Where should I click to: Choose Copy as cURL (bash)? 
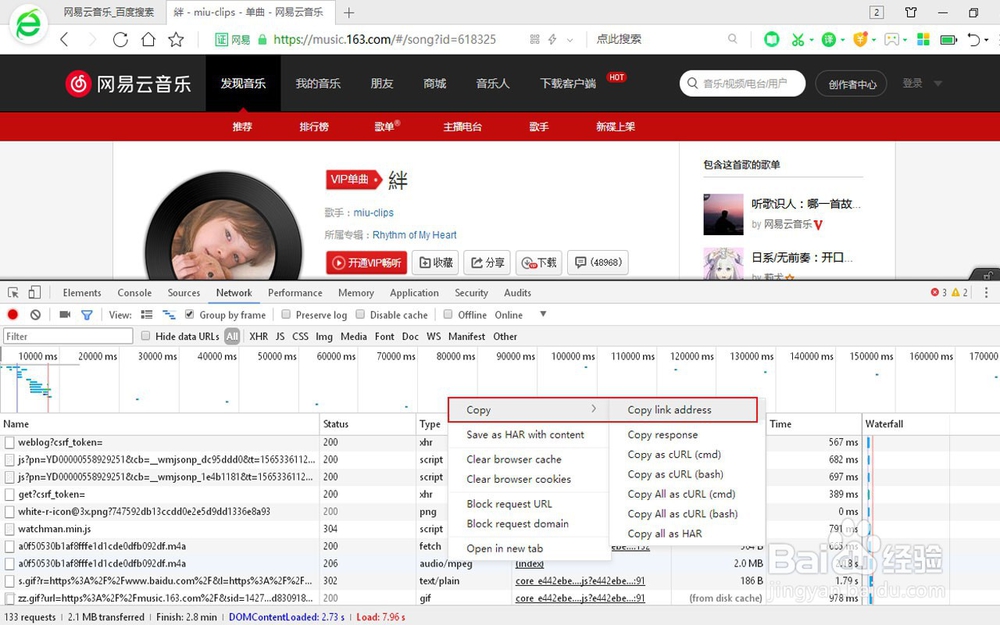pos(675,474)
